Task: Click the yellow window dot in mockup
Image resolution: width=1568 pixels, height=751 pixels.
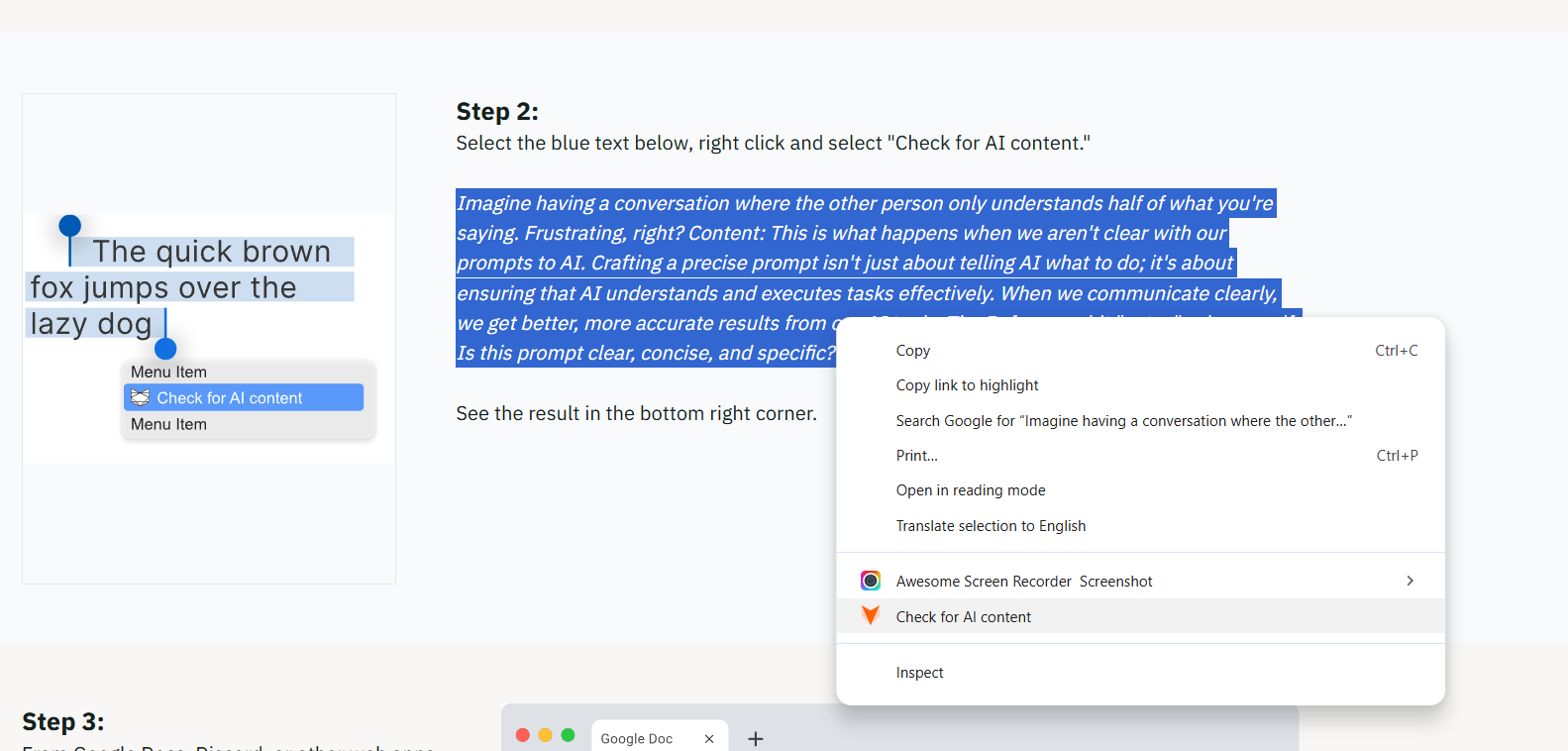Action: [545, 735]
